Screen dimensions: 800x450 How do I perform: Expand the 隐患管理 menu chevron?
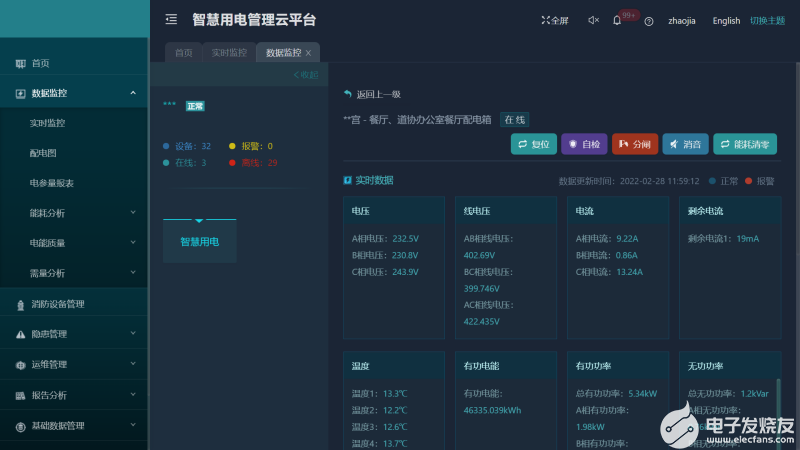[x=133, y=333]
